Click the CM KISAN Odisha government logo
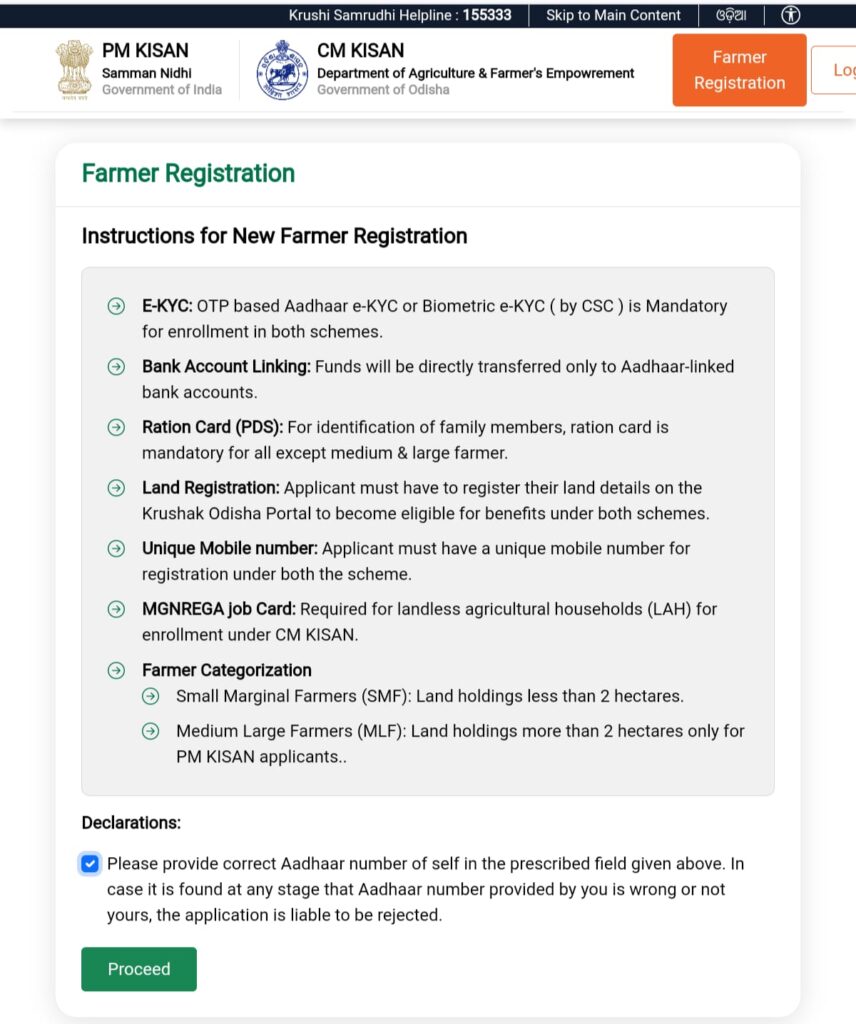The image size is (856, 1024). tap(281, 70)
